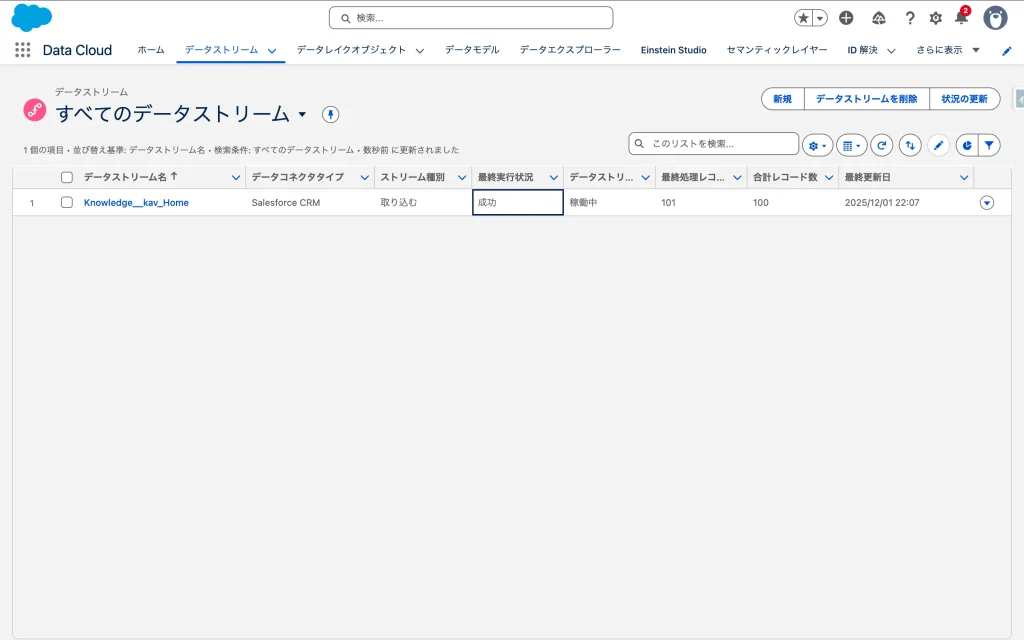The height and width of the screenshot is (640, 1024).
Task: Open row actions menu for Knowledge__kav_Home
Action: click(x=987, y=202)
